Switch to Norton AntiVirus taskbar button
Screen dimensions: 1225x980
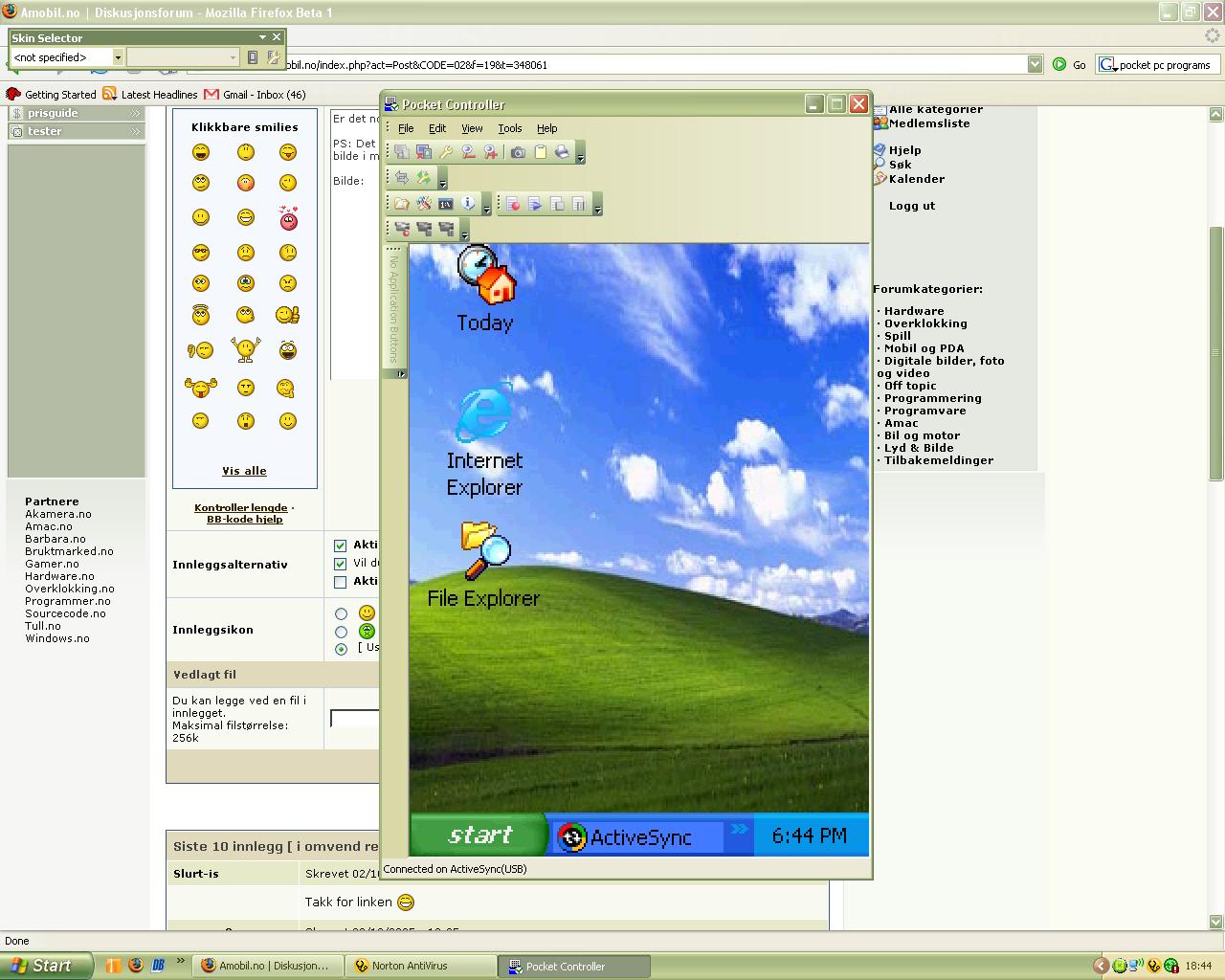tap(421, 966)
